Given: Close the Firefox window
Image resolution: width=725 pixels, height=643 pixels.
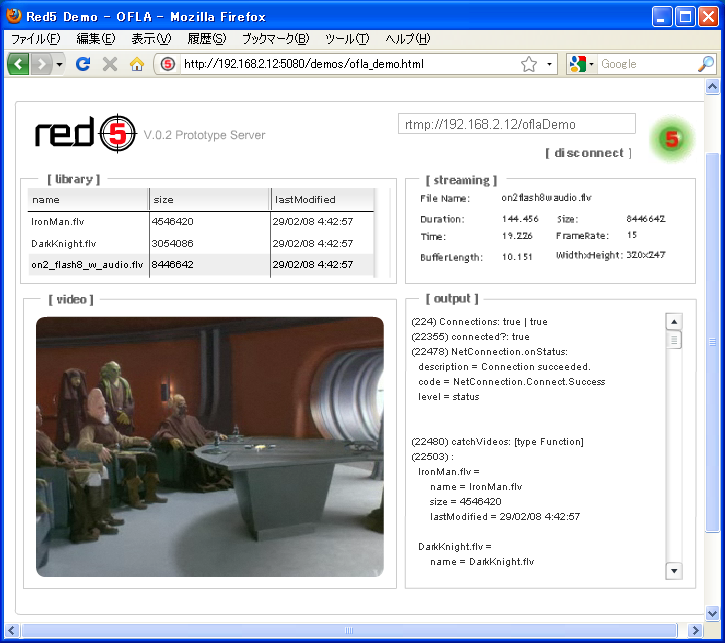Looking at the screenshot, I should coord(708,17).
